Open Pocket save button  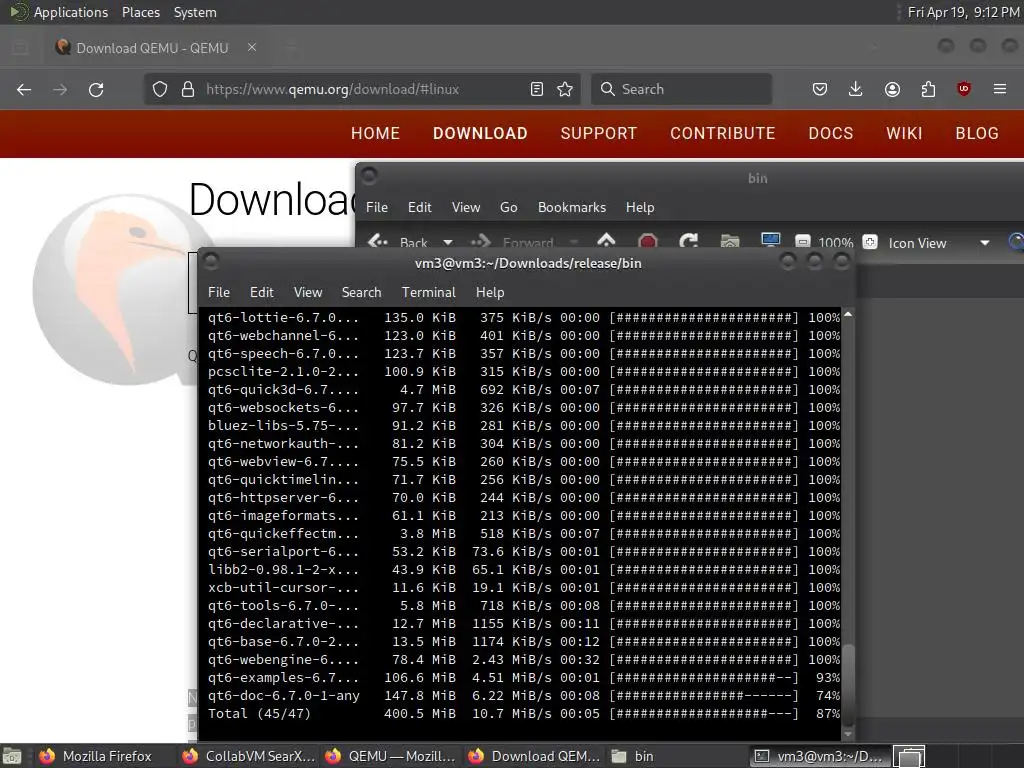(x=820, y=89)
